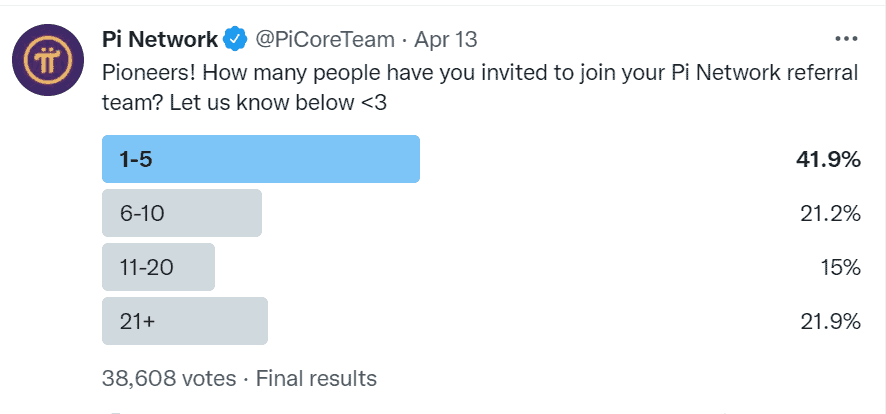The width and height of the screenshot is (886, 414).
Task: Select the 6-10 poll option bar
Action: click(x=181, y=213)
